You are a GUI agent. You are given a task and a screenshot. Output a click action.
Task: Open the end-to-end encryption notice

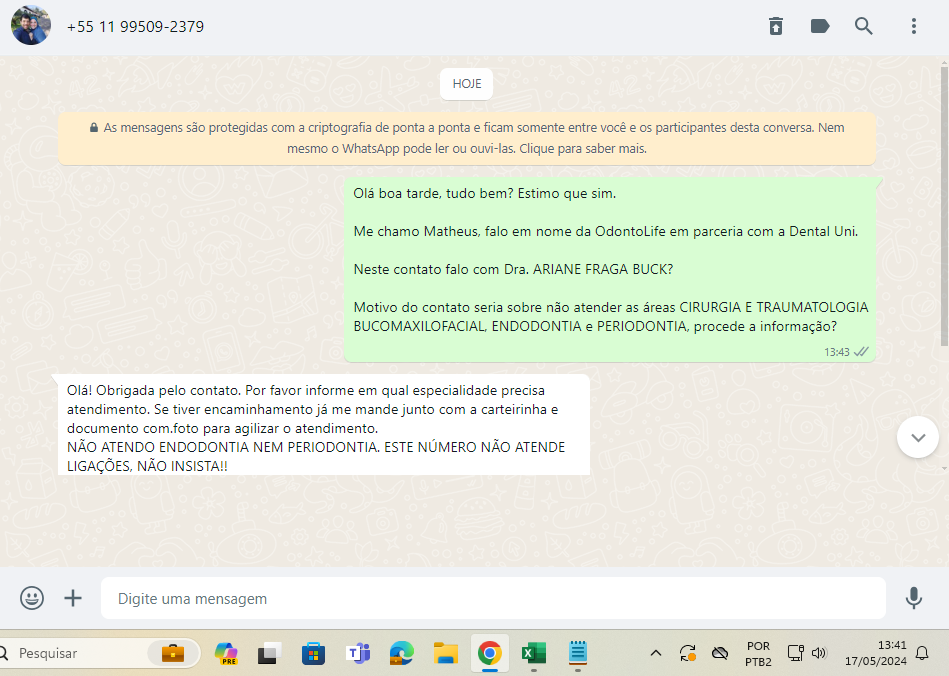[x=467, y=138]
